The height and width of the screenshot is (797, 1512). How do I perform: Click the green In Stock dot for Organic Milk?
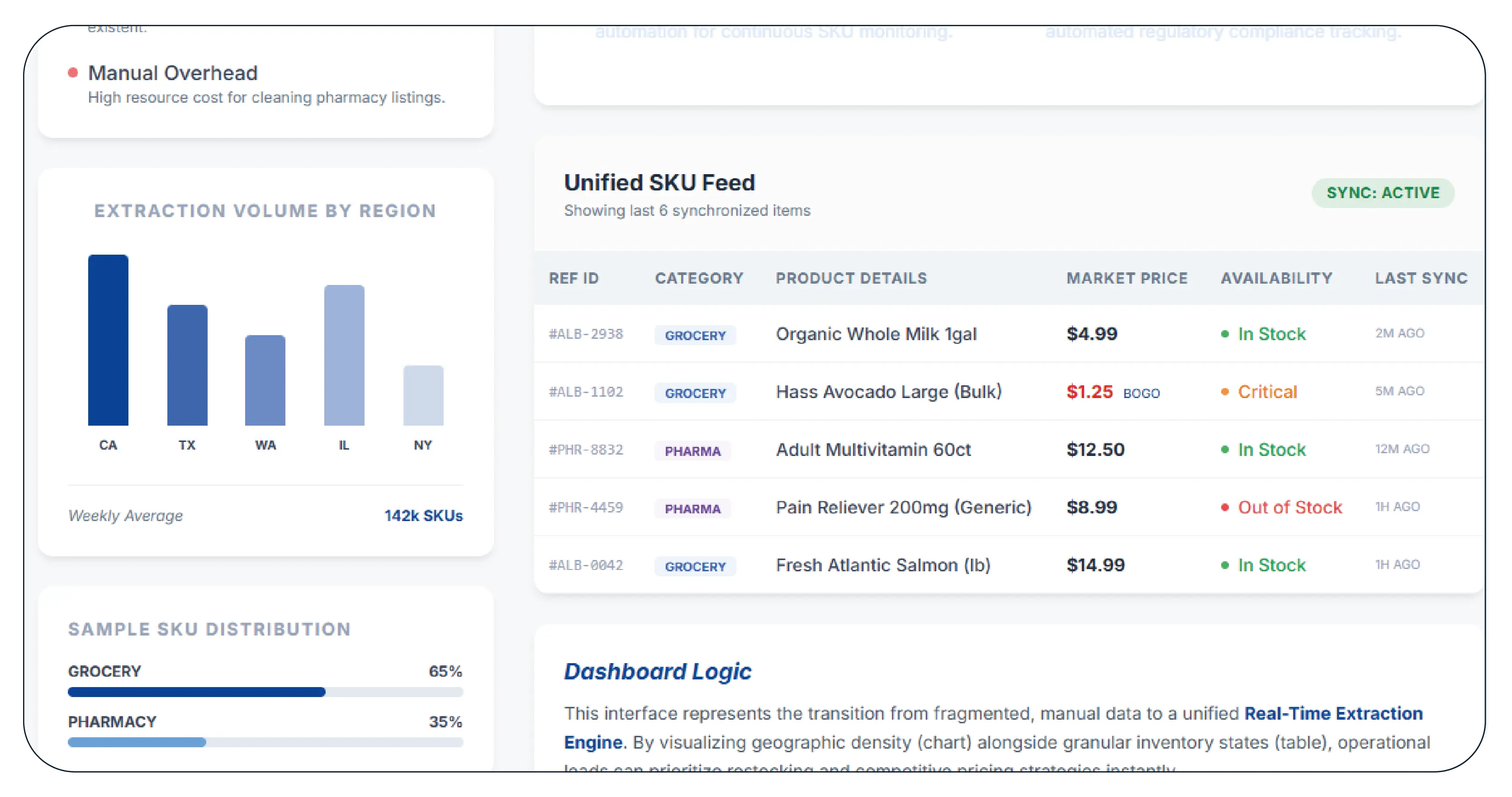[x=1224, y=335]
